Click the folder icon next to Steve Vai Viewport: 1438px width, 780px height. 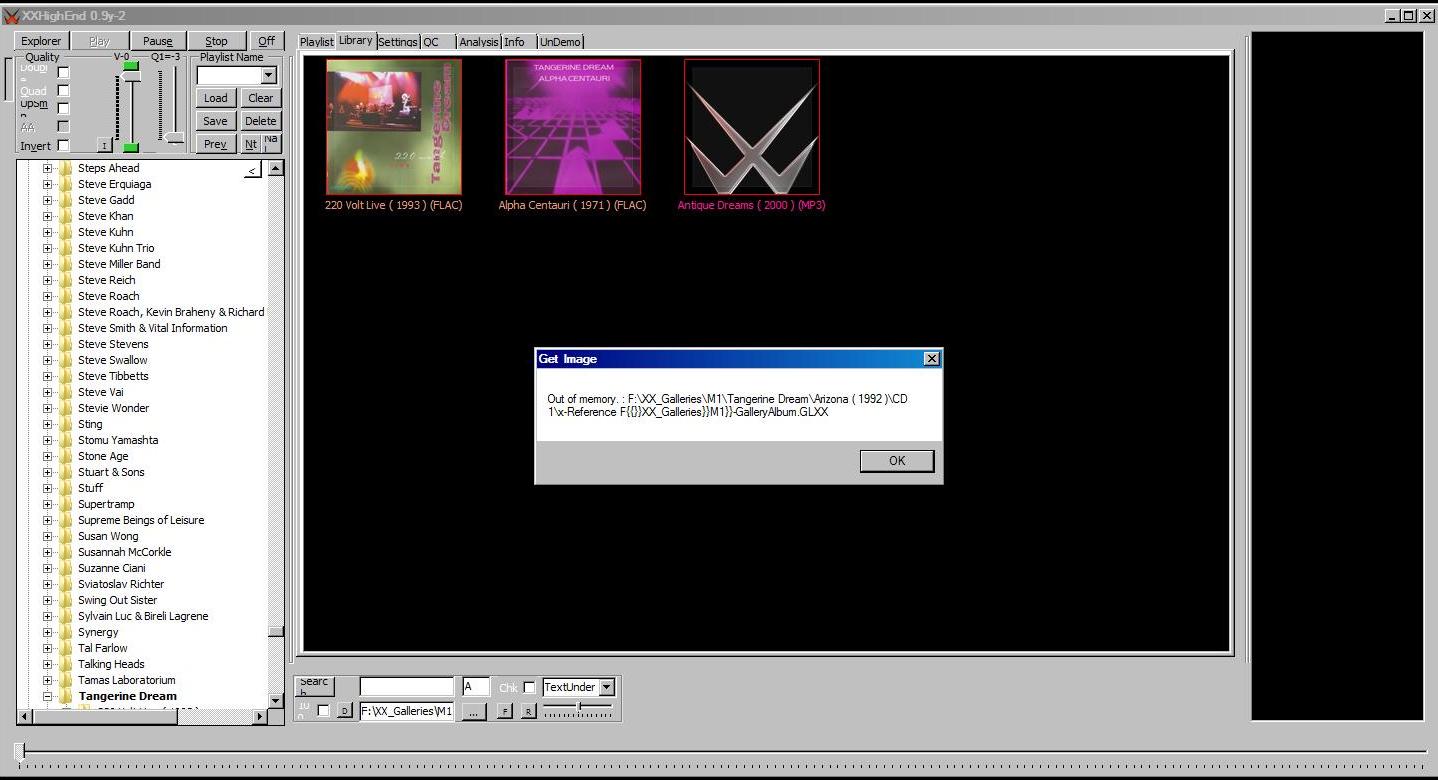[66, 392]
